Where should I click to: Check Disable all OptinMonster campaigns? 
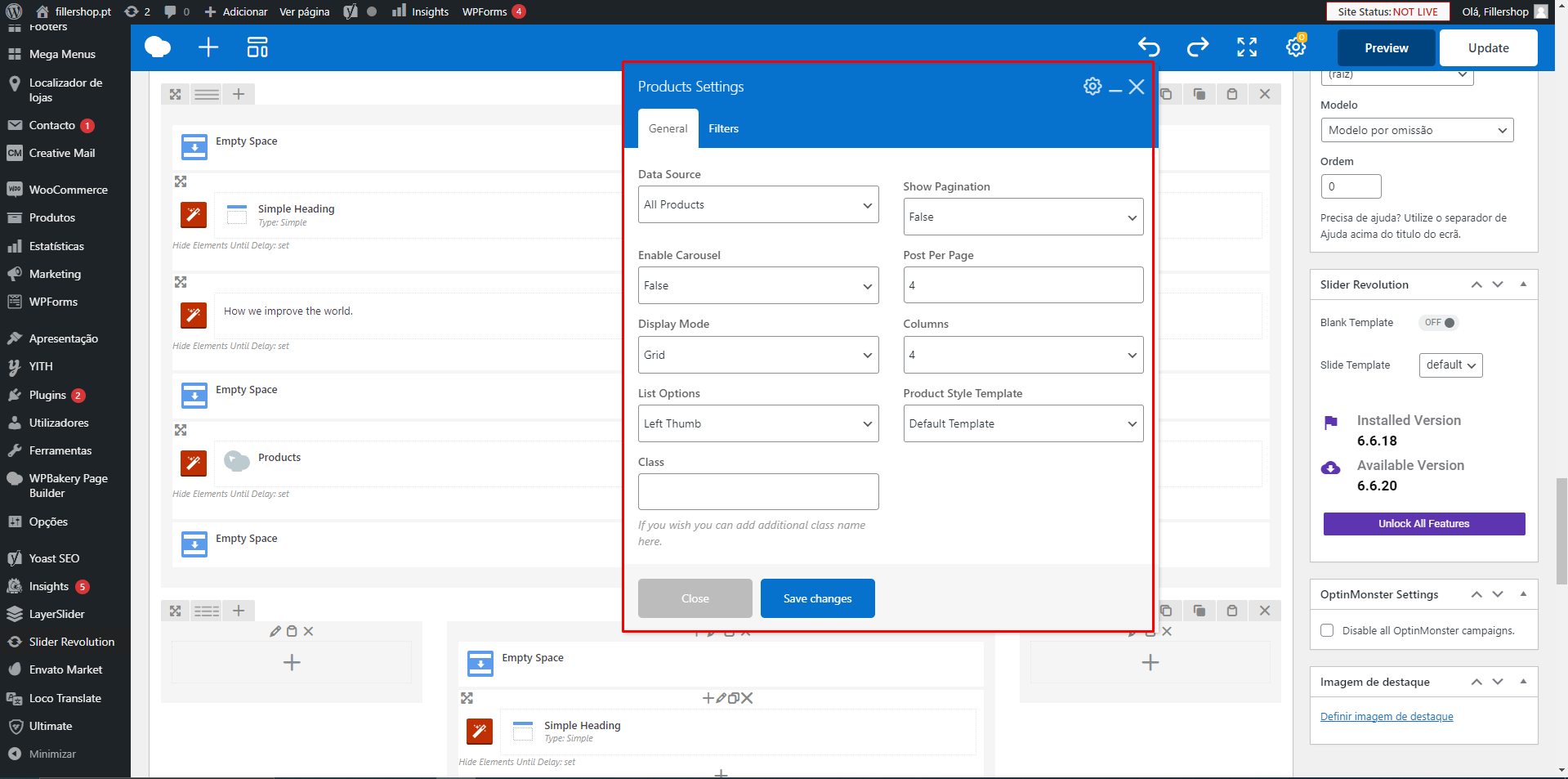point(1327,630)
